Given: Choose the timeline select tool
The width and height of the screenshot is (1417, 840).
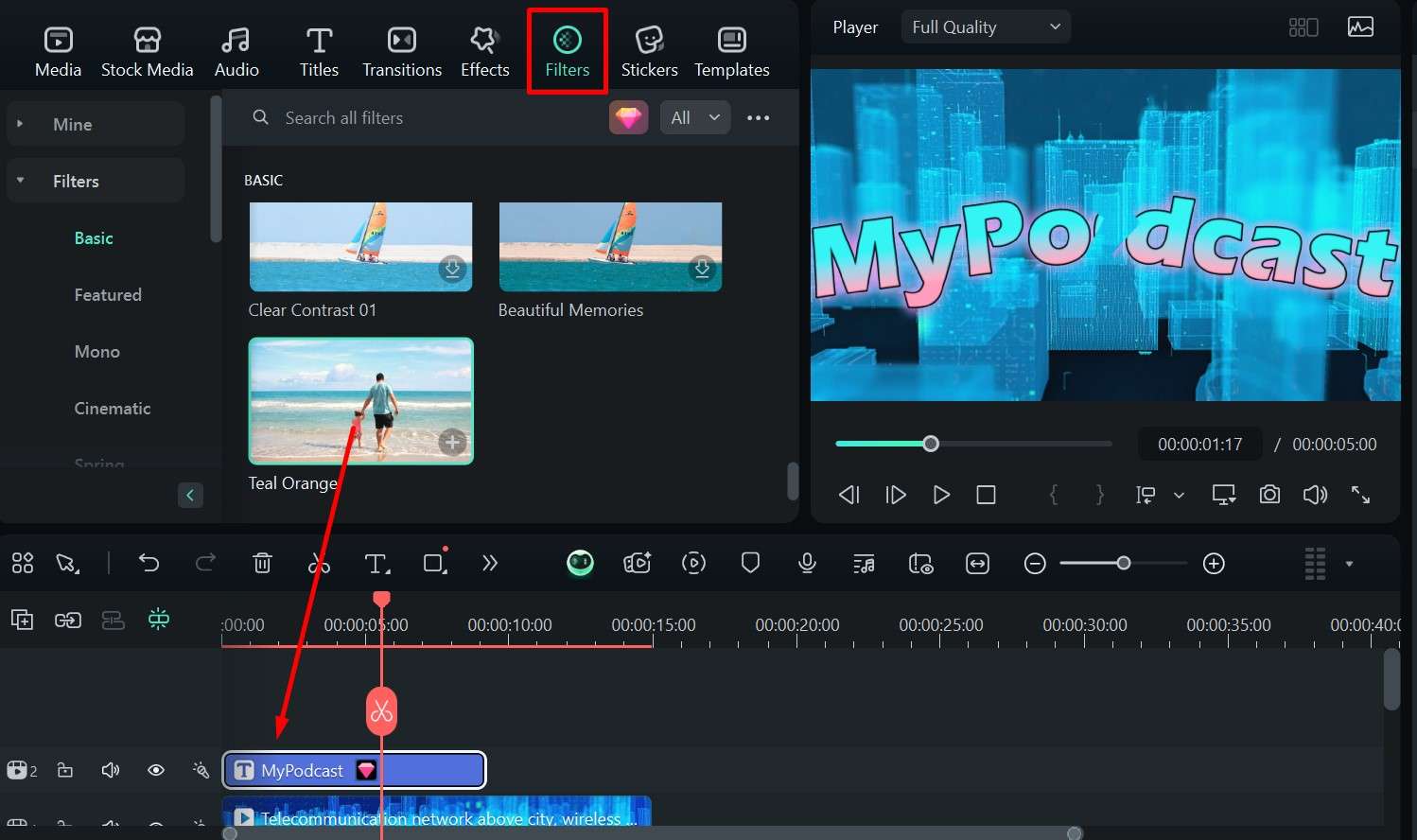Looking at the screenshot, I should click(x=67, y=564).
